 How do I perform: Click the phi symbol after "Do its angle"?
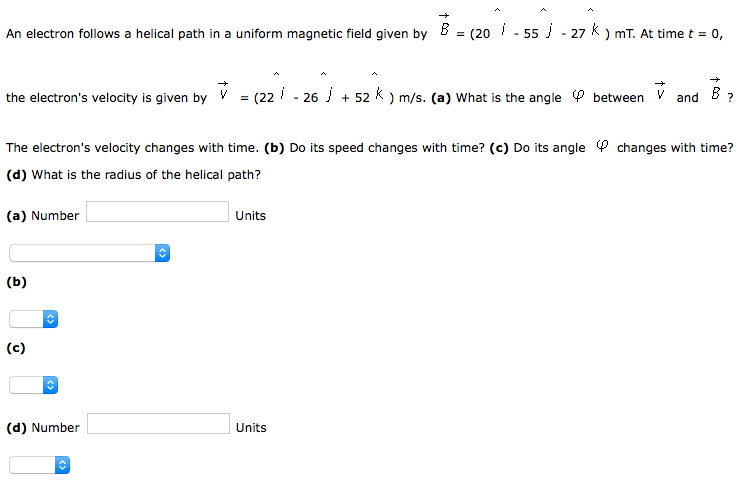coord(601,147)
